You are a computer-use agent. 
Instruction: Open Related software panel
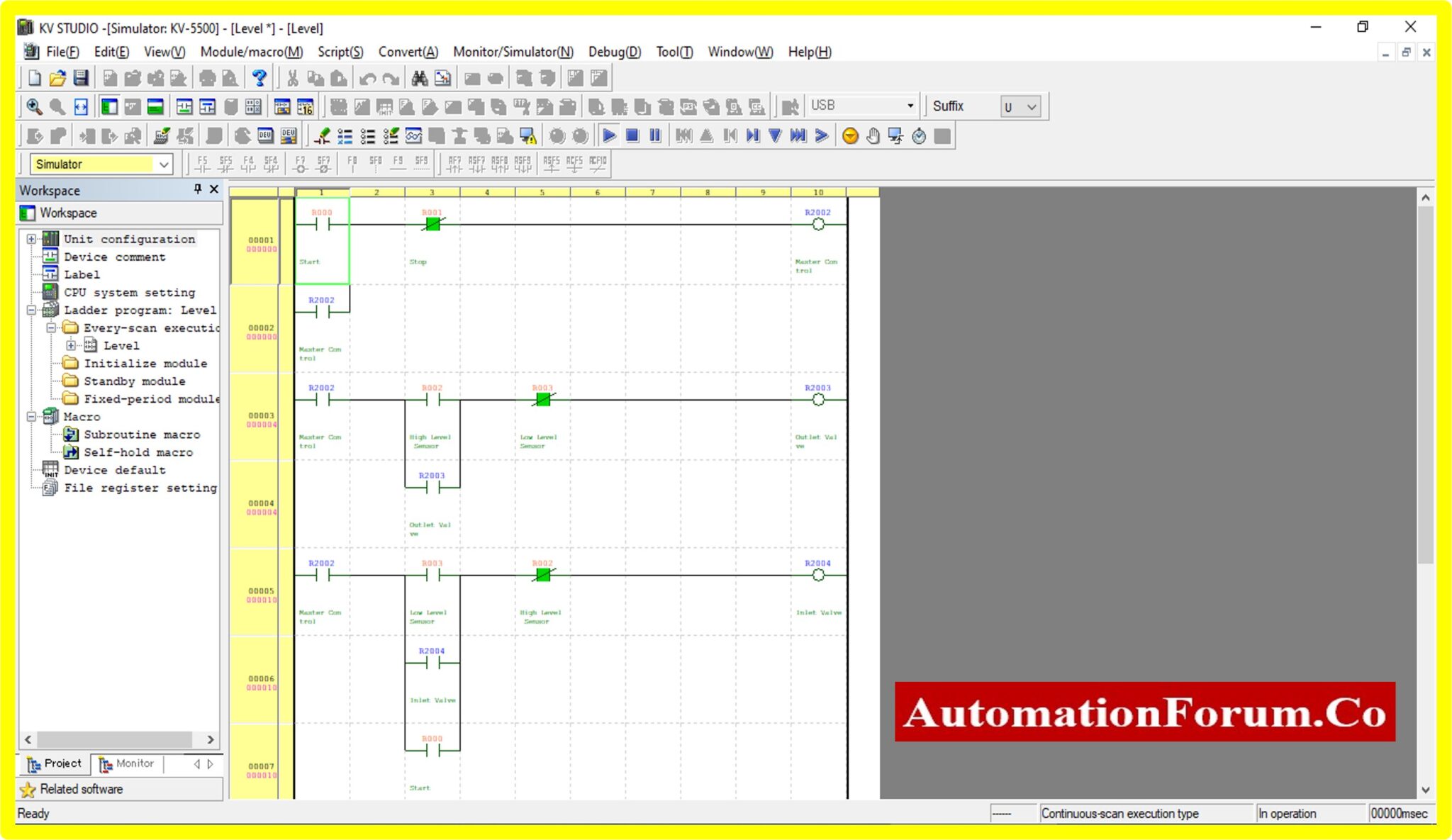click(80, 789)
